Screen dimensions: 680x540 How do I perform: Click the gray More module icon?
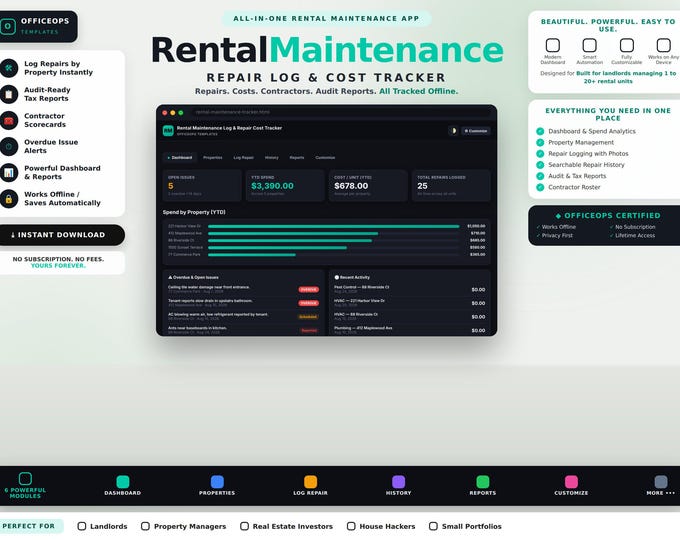tap(660, 481)
